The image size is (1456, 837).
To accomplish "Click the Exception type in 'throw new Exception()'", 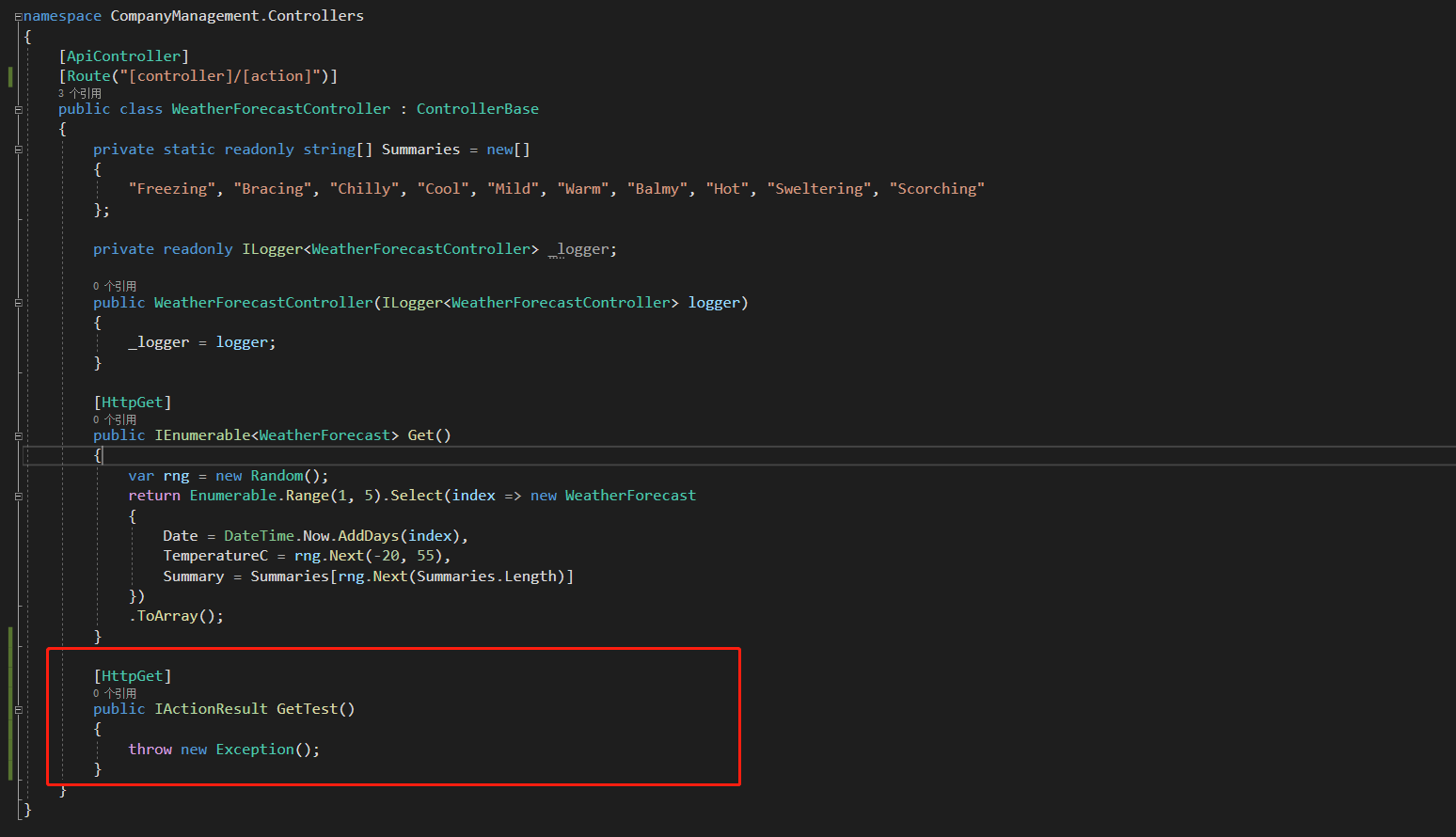I will pyautogui.click(x=255, y=750).
